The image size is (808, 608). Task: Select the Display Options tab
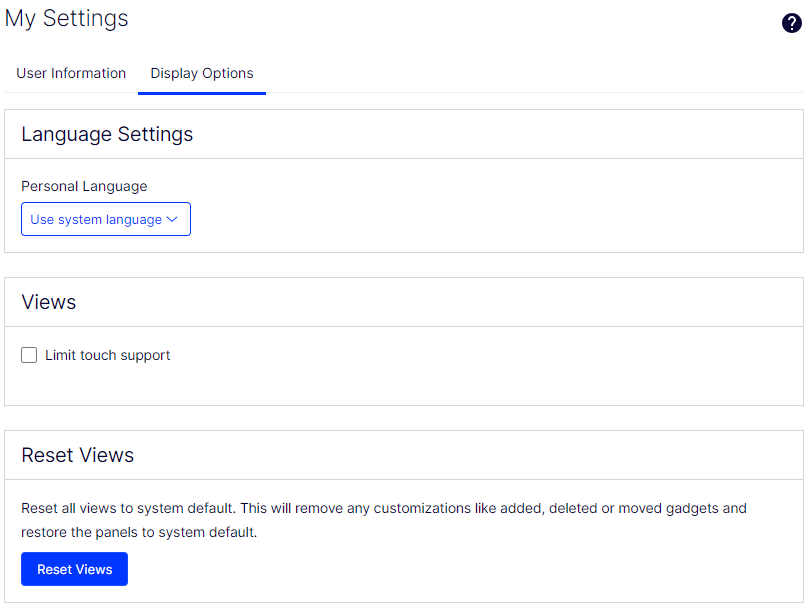pos(201,73)
